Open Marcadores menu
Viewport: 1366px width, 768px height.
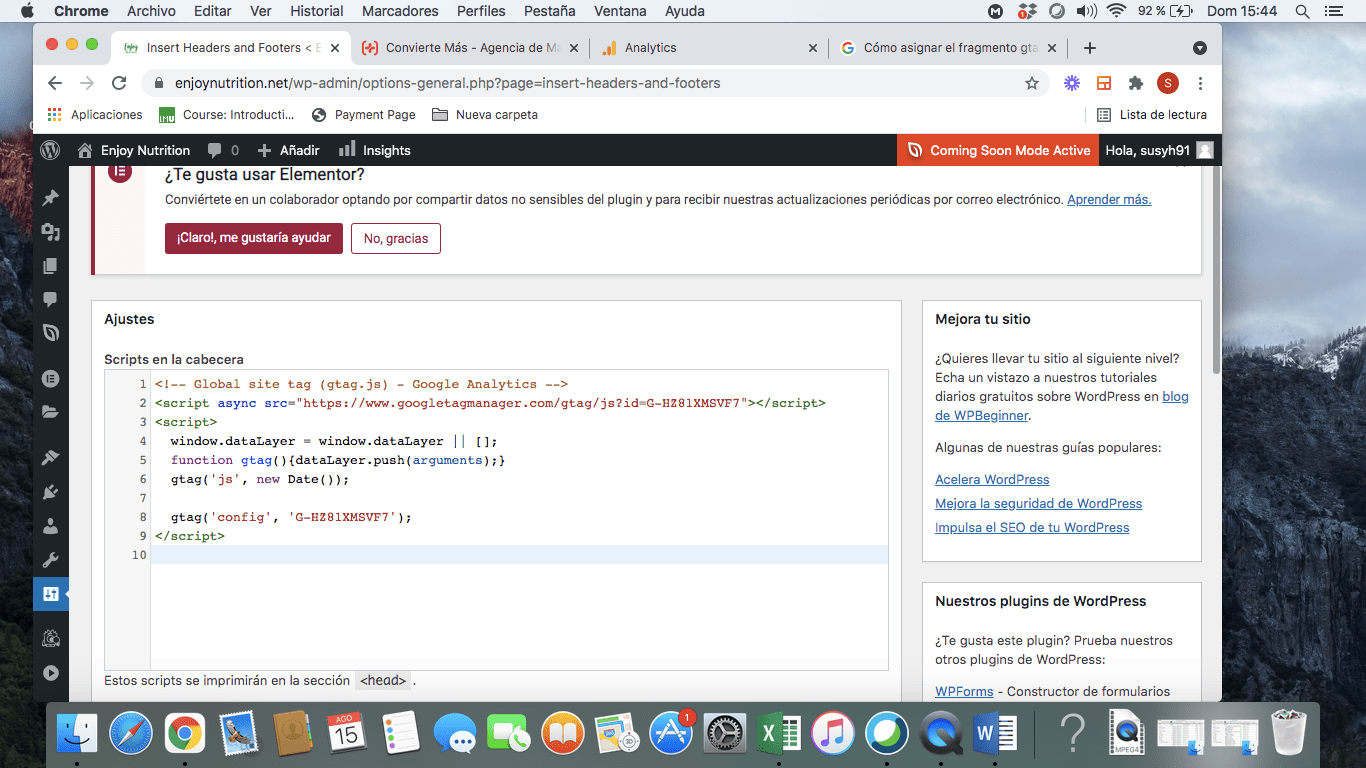[x=400, y=11]
